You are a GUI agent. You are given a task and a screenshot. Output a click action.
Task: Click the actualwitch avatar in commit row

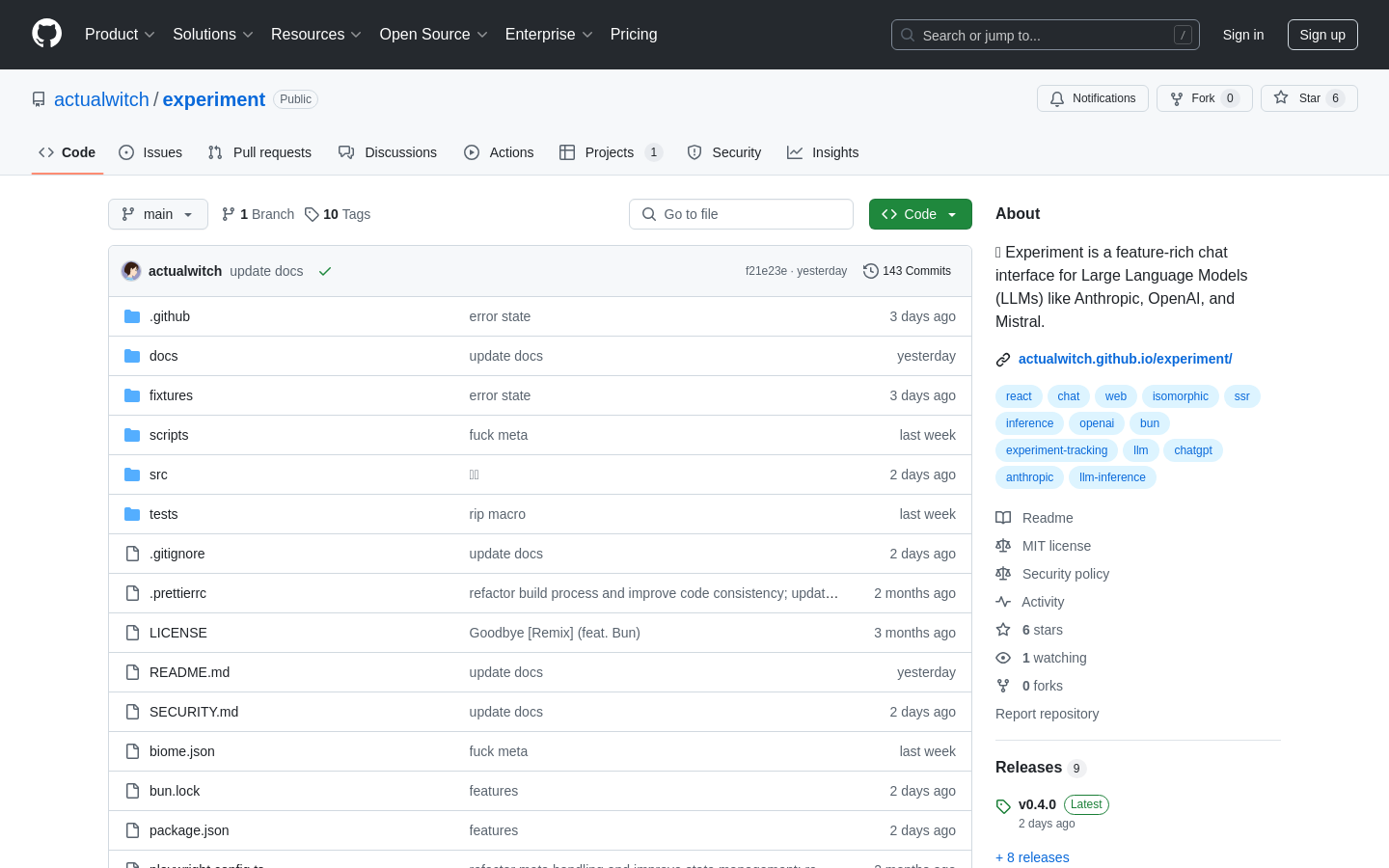click(x=131, y=271)
